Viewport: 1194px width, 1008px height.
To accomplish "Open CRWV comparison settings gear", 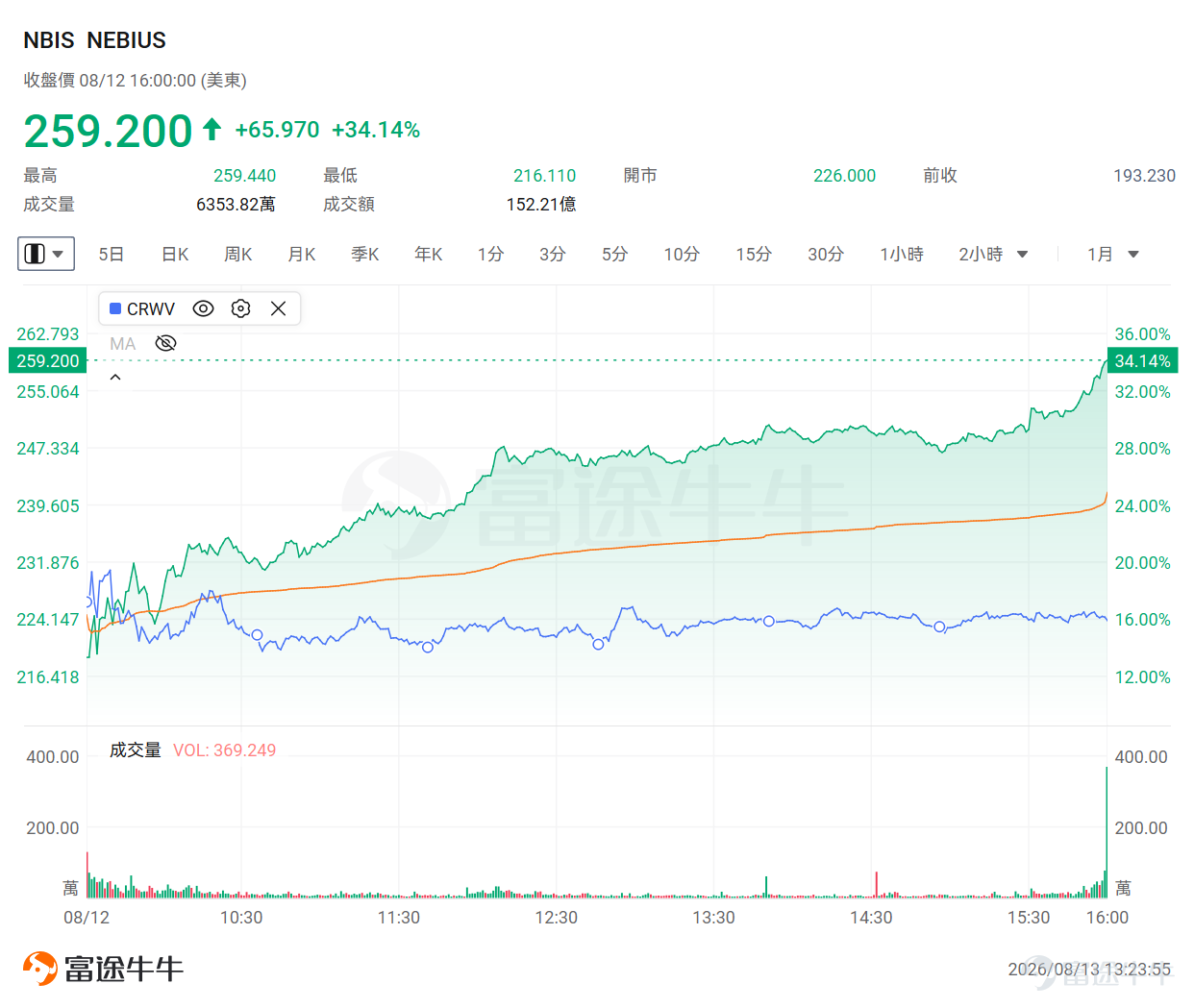I will [x=241, y=308].
